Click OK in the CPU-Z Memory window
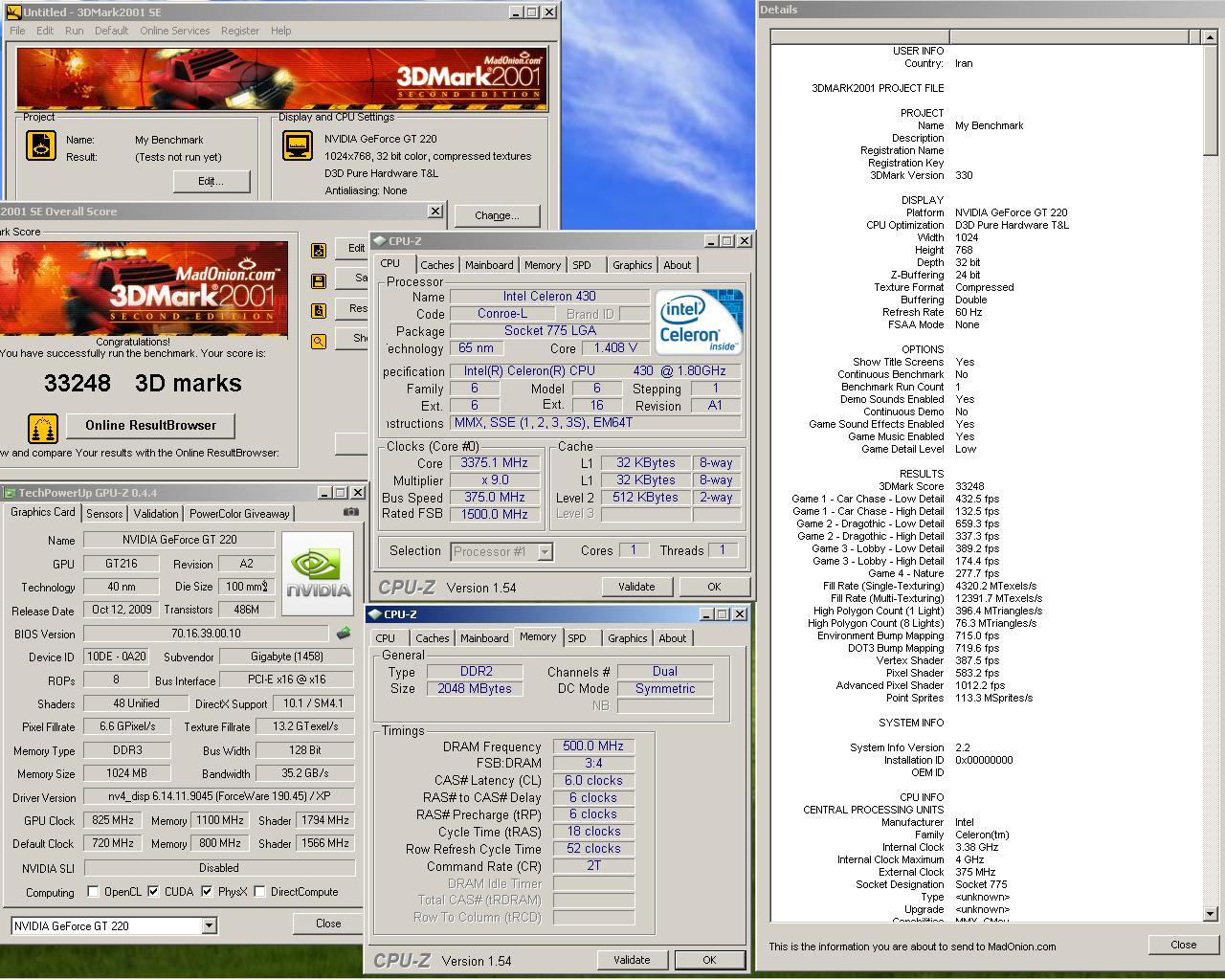Screen dimensions: 1225x980 pyautogui.click(x=709, y=960)
